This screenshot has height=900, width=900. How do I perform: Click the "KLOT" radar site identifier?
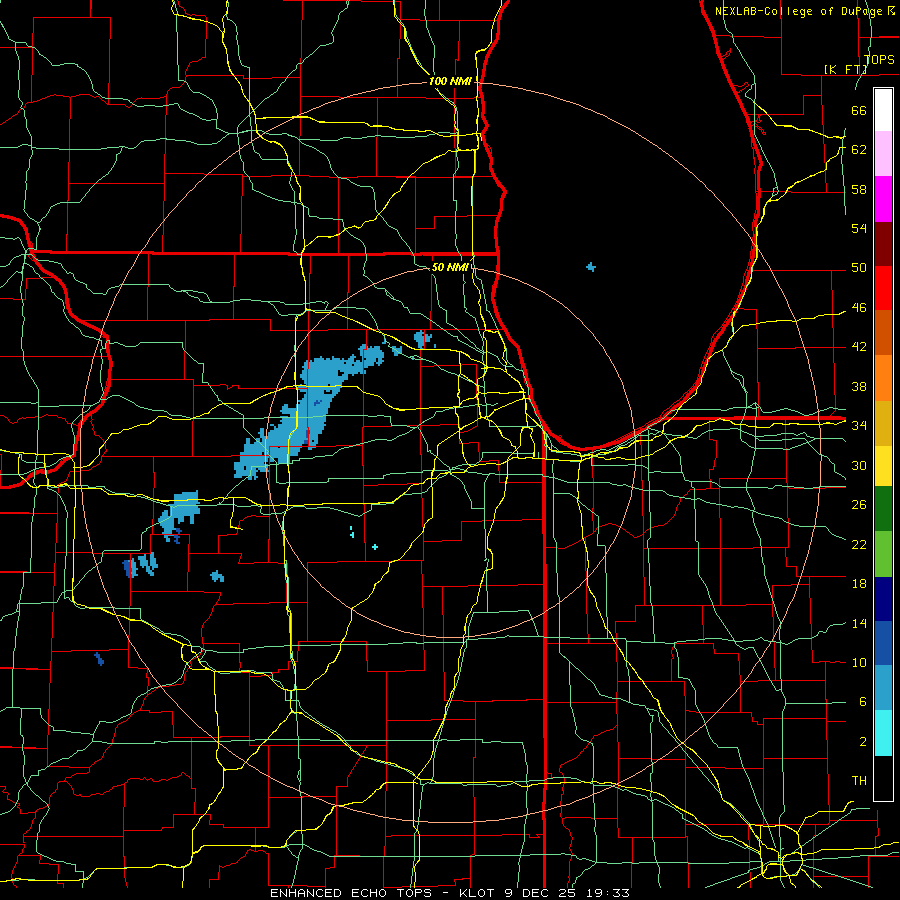pyautogui.click(x=478, y=893)
